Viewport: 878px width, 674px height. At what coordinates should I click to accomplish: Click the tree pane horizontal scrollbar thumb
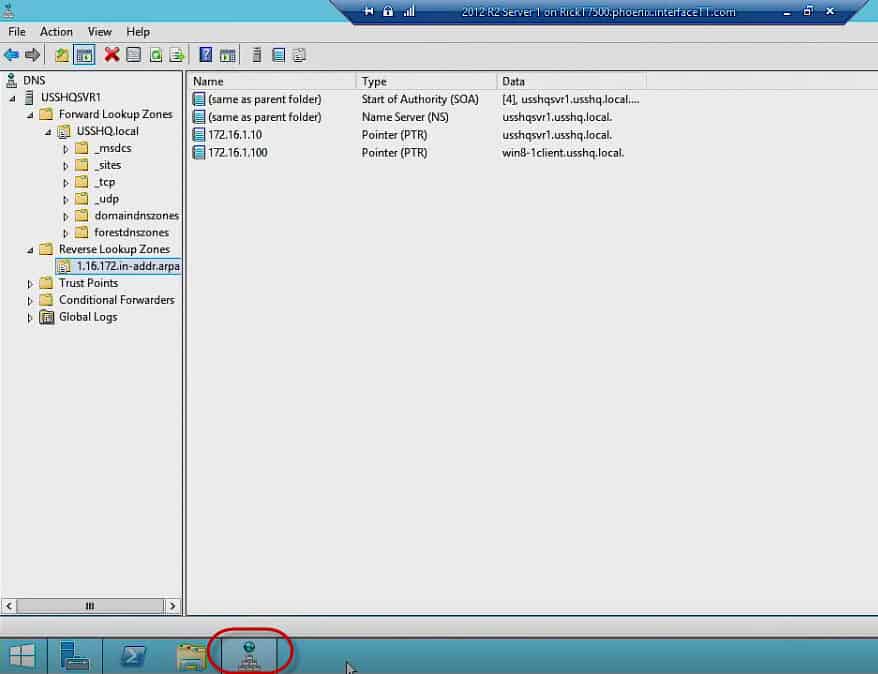[x=90, y=606]
